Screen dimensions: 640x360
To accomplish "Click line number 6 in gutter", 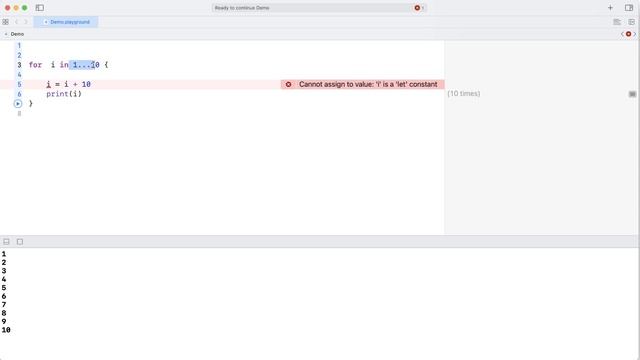I will tap(19, 94).
